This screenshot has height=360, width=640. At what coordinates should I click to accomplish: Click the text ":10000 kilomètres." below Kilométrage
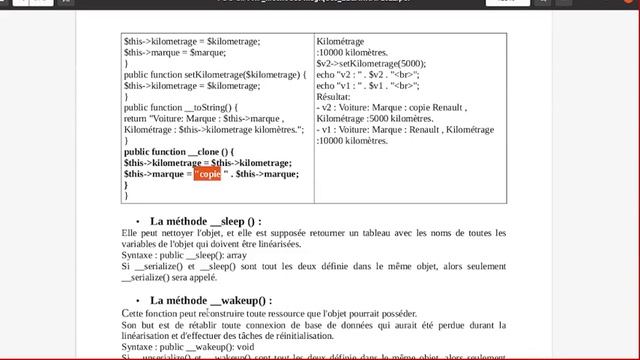coord(352,53)
